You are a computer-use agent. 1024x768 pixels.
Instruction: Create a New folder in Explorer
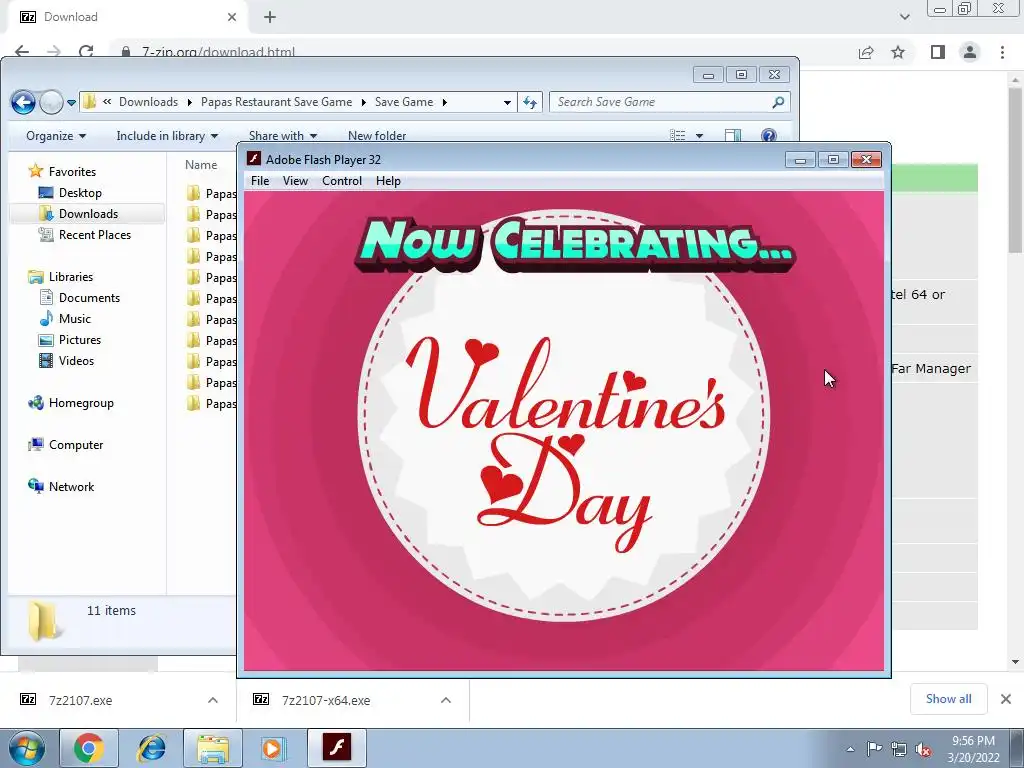pos(377,136)
